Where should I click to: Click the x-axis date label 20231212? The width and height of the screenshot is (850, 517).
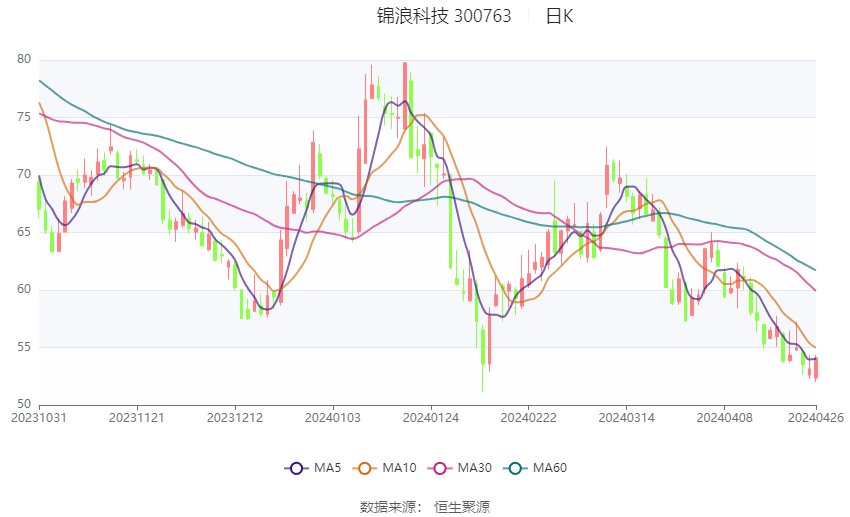pyautogui.click(x=235, y=418)
